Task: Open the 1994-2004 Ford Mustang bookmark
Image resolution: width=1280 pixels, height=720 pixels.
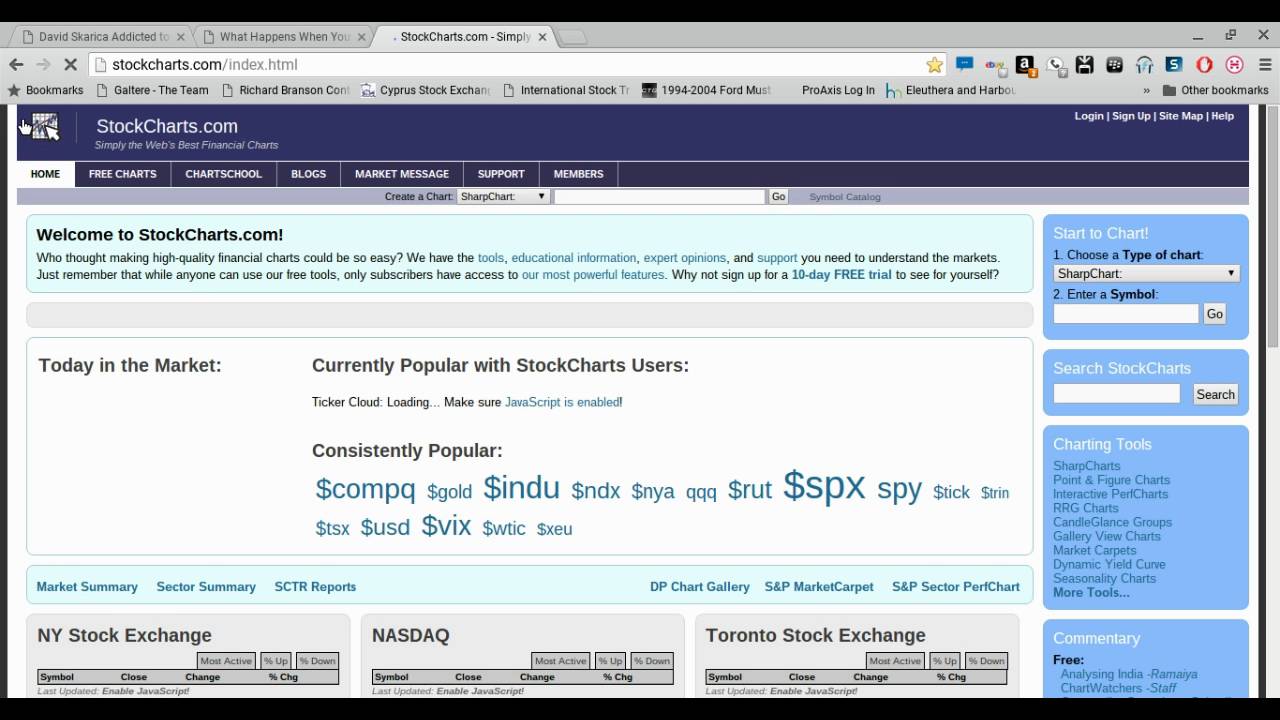Action: [x=707, y=90]
